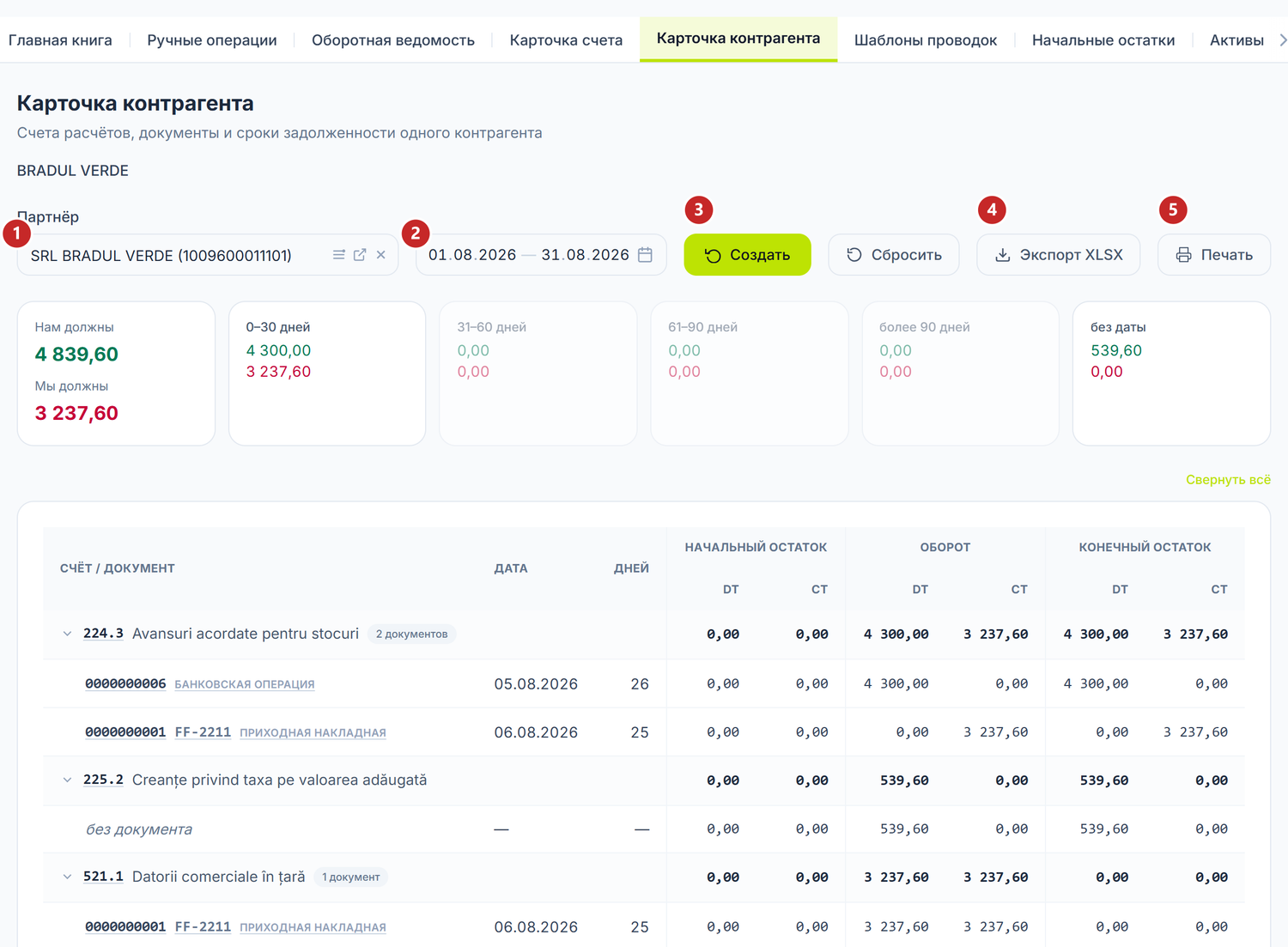Export the report via Экспорт XLSX
1288x947 pixels.
(x=1059, y=255)
